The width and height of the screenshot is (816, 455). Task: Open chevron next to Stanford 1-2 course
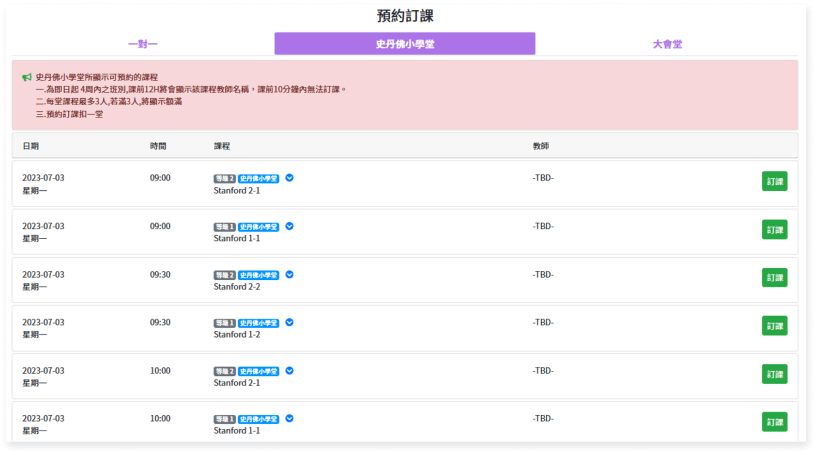coord(289,322)
